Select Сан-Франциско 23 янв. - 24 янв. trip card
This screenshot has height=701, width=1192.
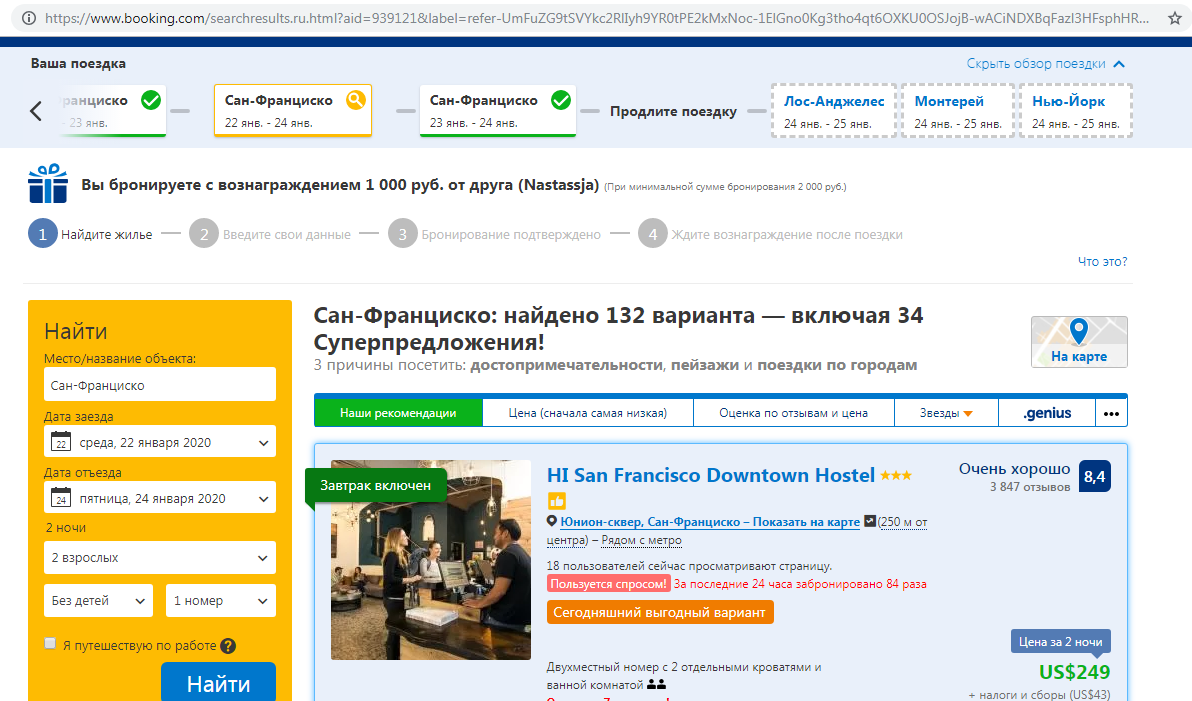(498, 110)
